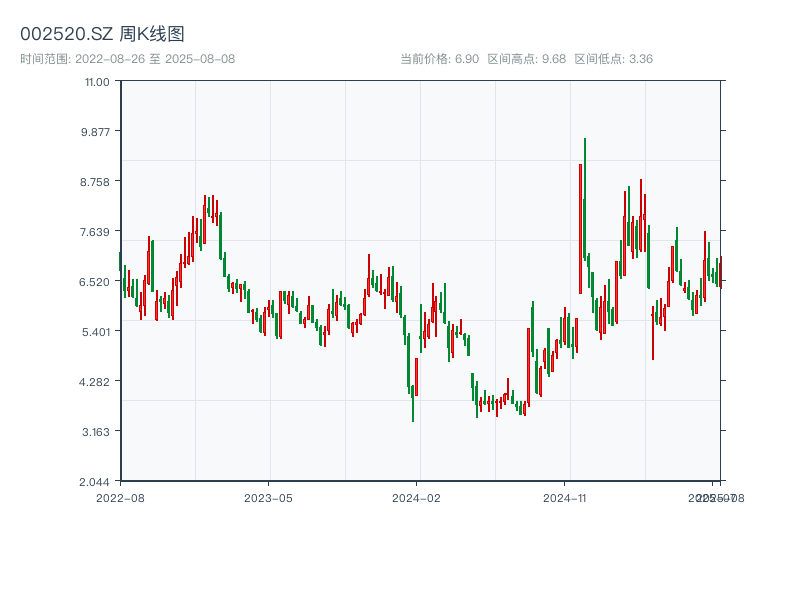
Task: Click the y-axis label 6.520
Action: click(x=94, y=282)
